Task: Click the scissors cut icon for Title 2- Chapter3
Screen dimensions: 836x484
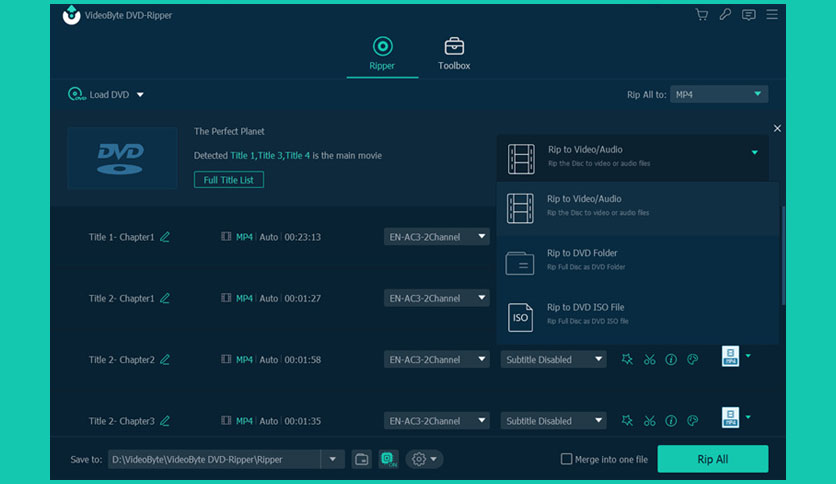Action: [649, 421]
